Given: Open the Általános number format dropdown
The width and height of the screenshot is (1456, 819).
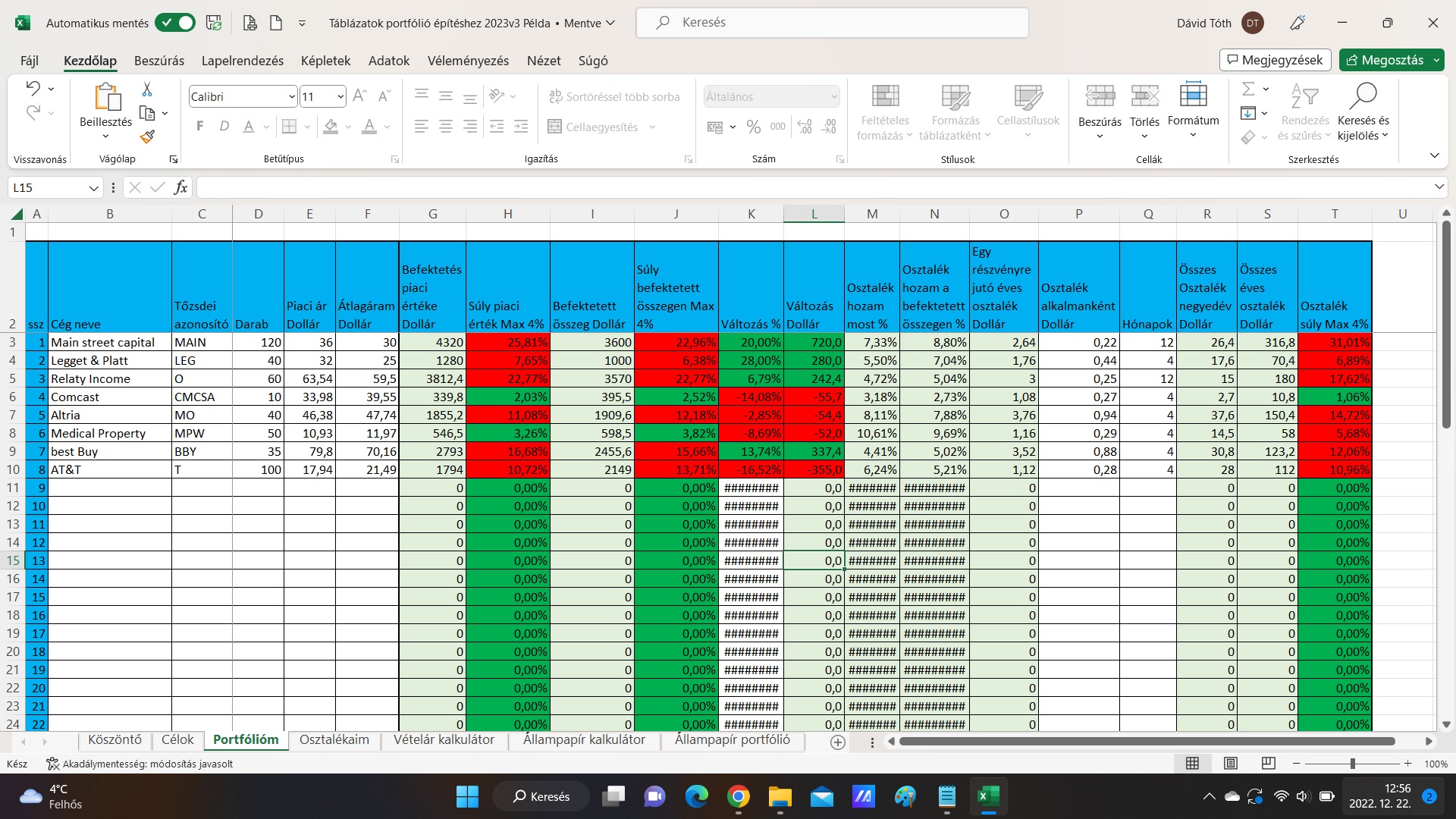Looking at the screenshot, I should click(x=834, y=96).
